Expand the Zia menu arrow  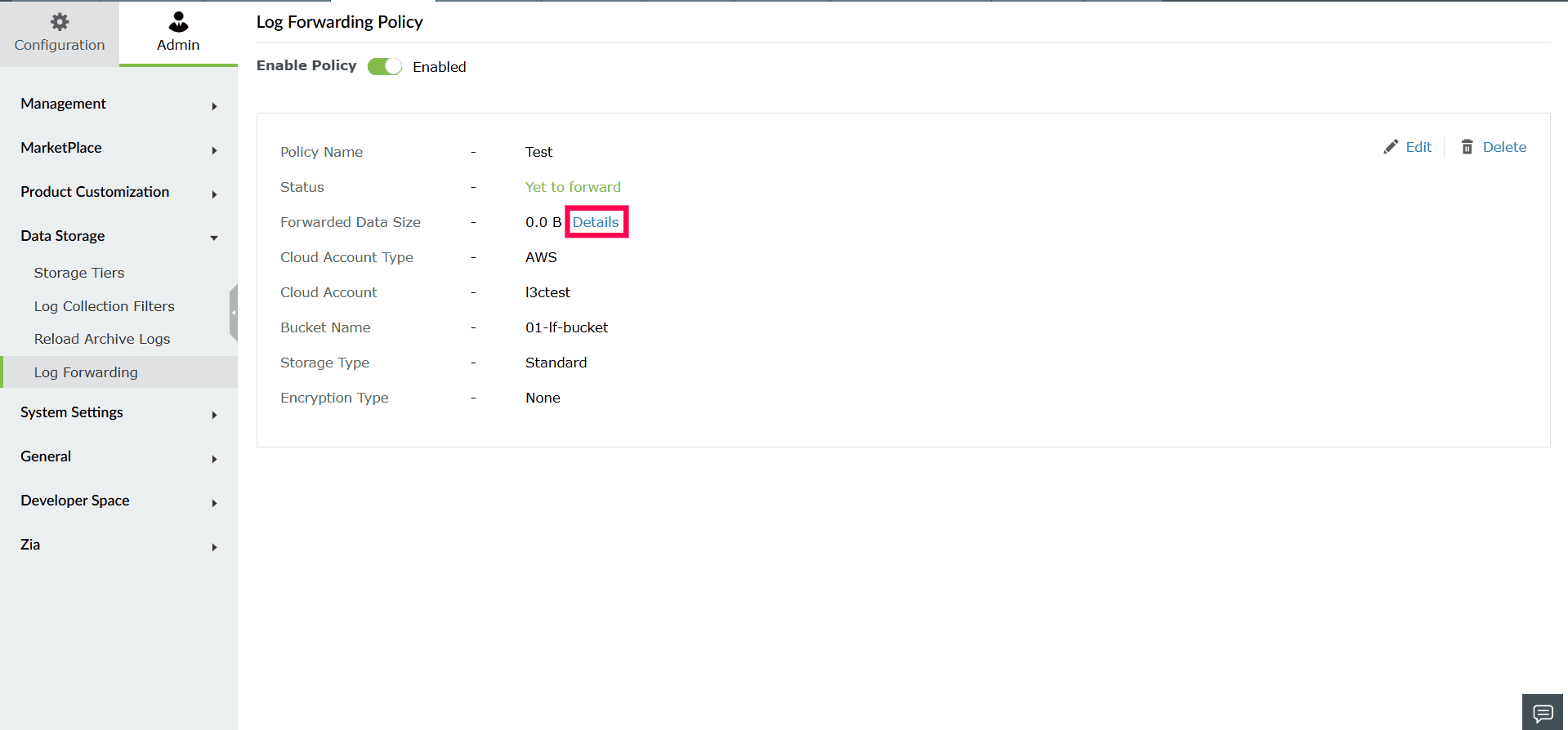[x=214, y=547]
